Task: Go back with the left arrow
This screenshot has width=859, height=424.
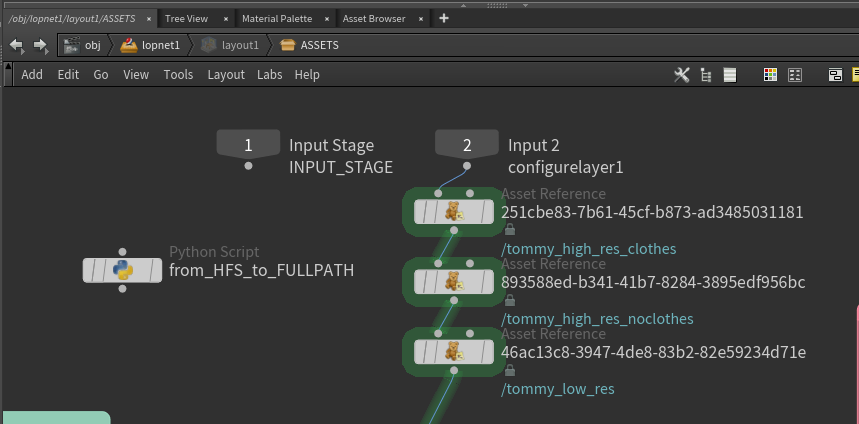Action: coord(17,45)
